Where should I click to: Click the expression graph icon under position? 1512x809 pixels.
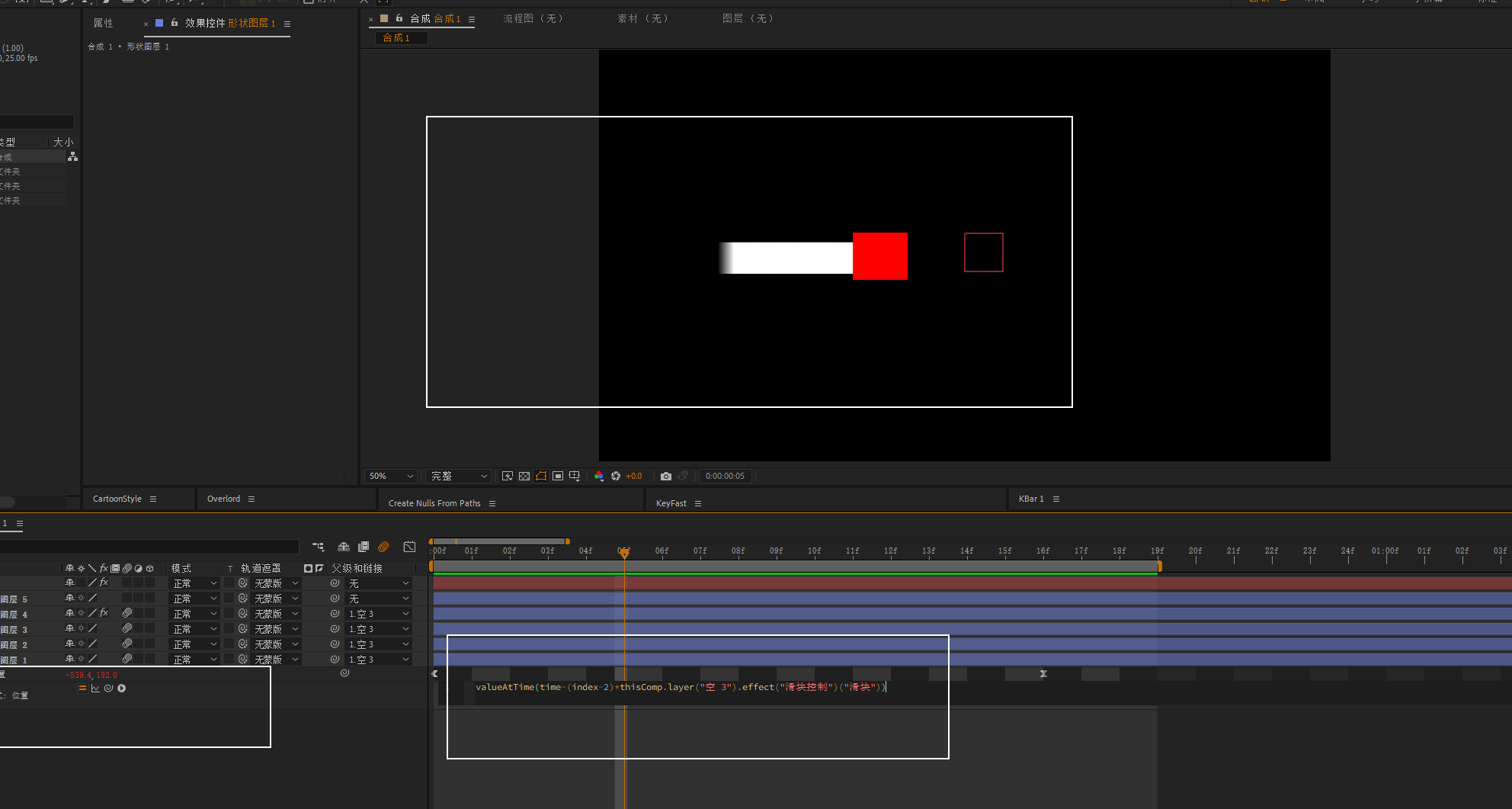[95, 689]
